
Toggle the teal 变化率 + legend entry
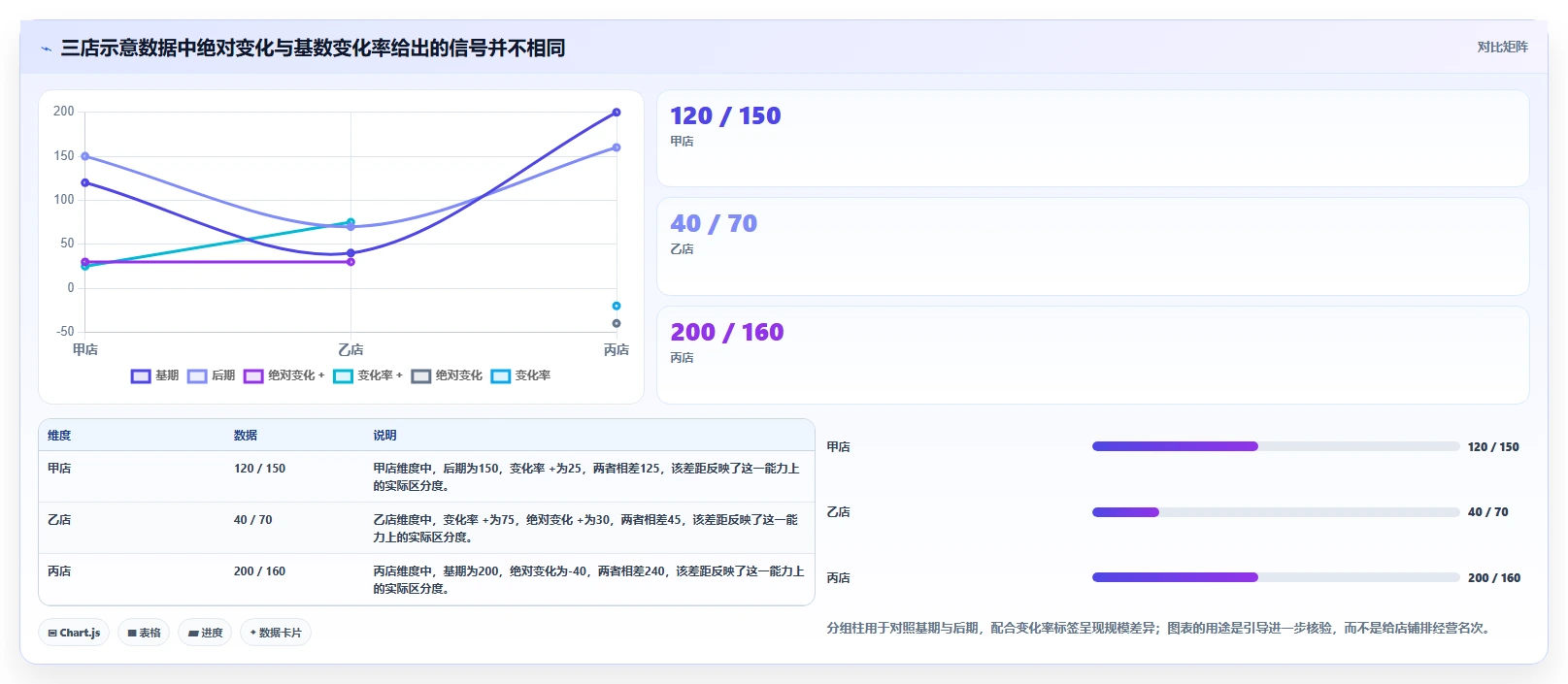(368, 375)
